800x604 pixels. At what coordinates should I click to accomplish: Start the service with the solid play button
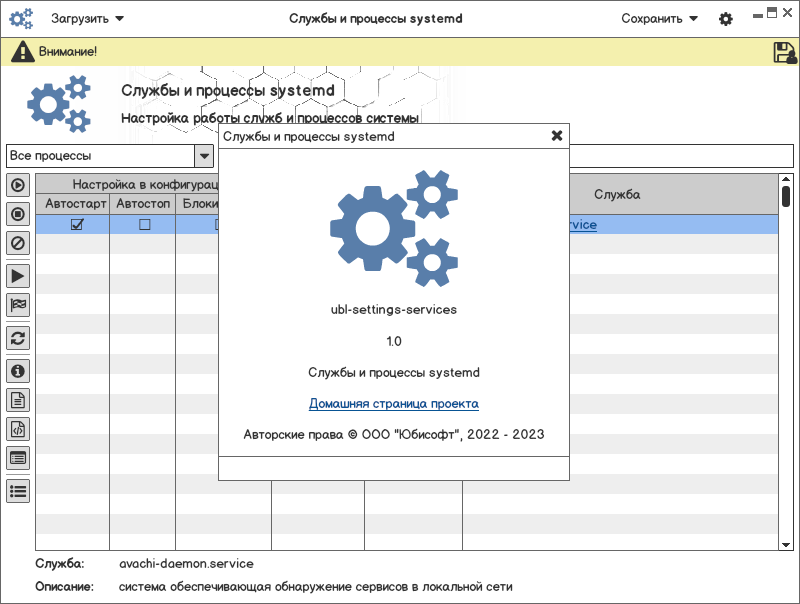point(18,275)
